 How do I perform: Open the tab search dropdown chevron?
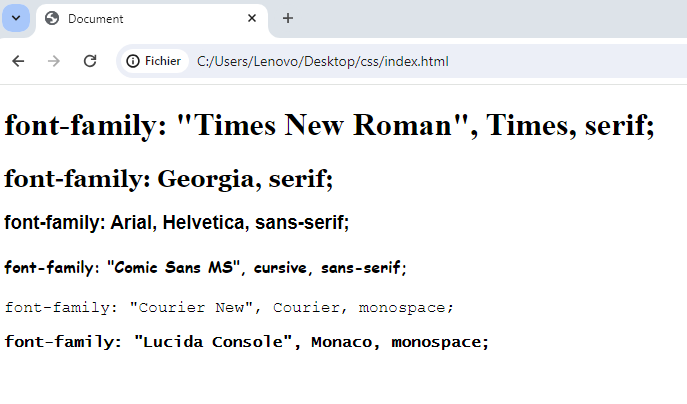pyautogui.click(x=16, y=18)
